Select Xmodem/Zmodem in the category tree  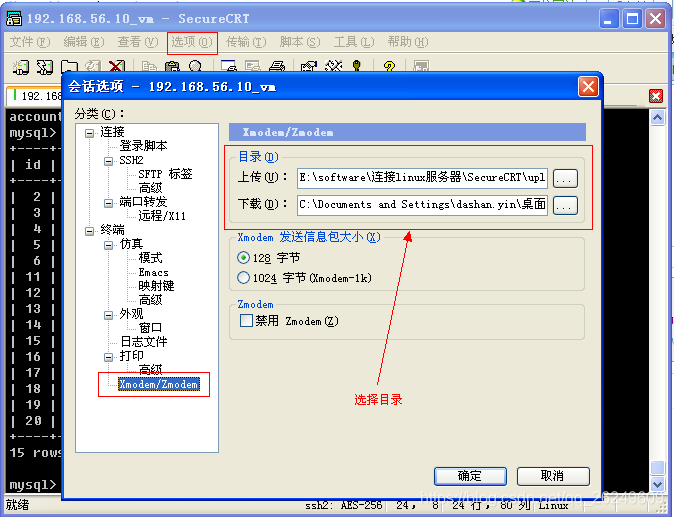click(x=159, y=384)
